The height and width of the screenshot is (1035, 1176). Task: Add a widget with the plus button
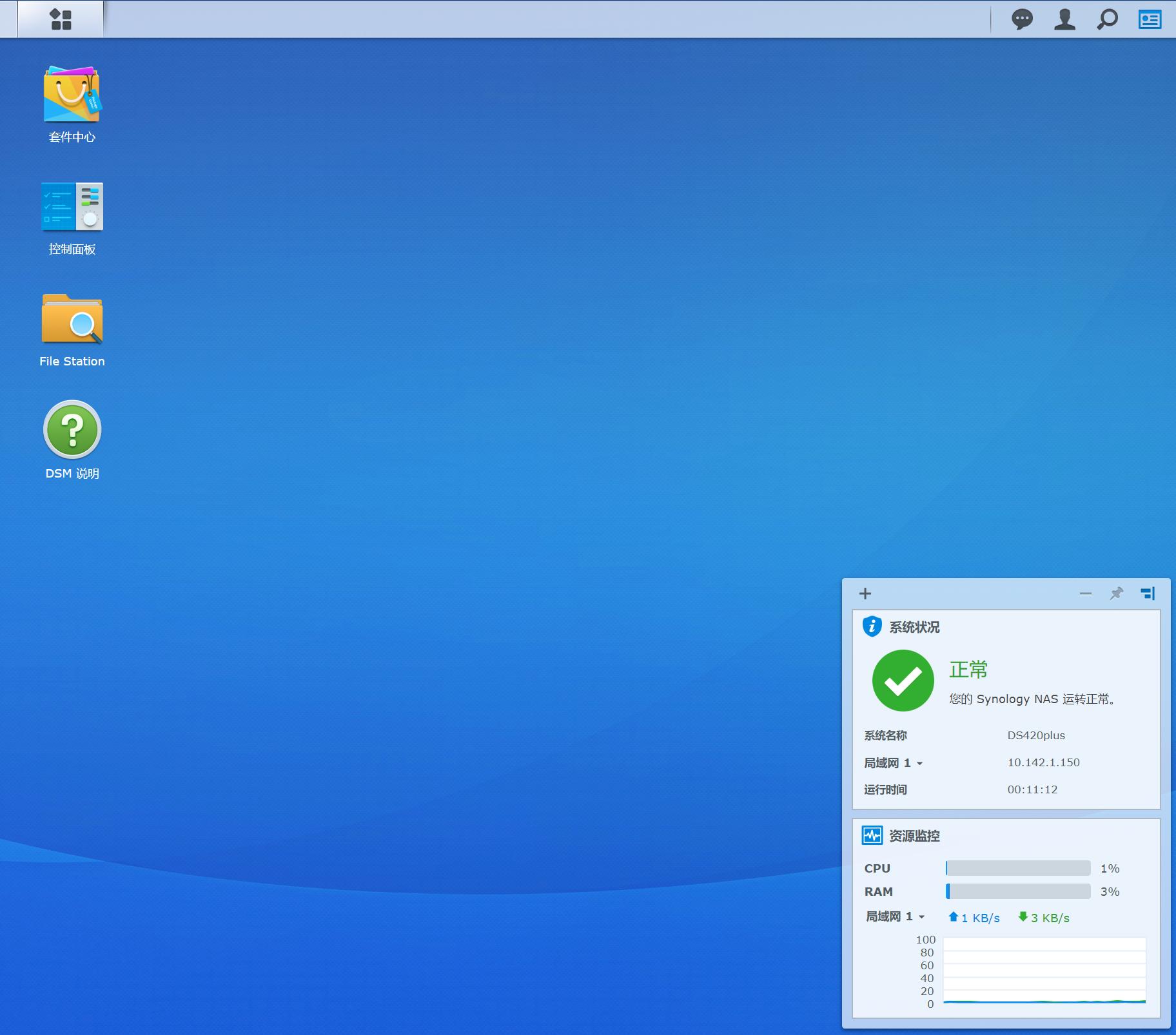(x=865, y=594)
